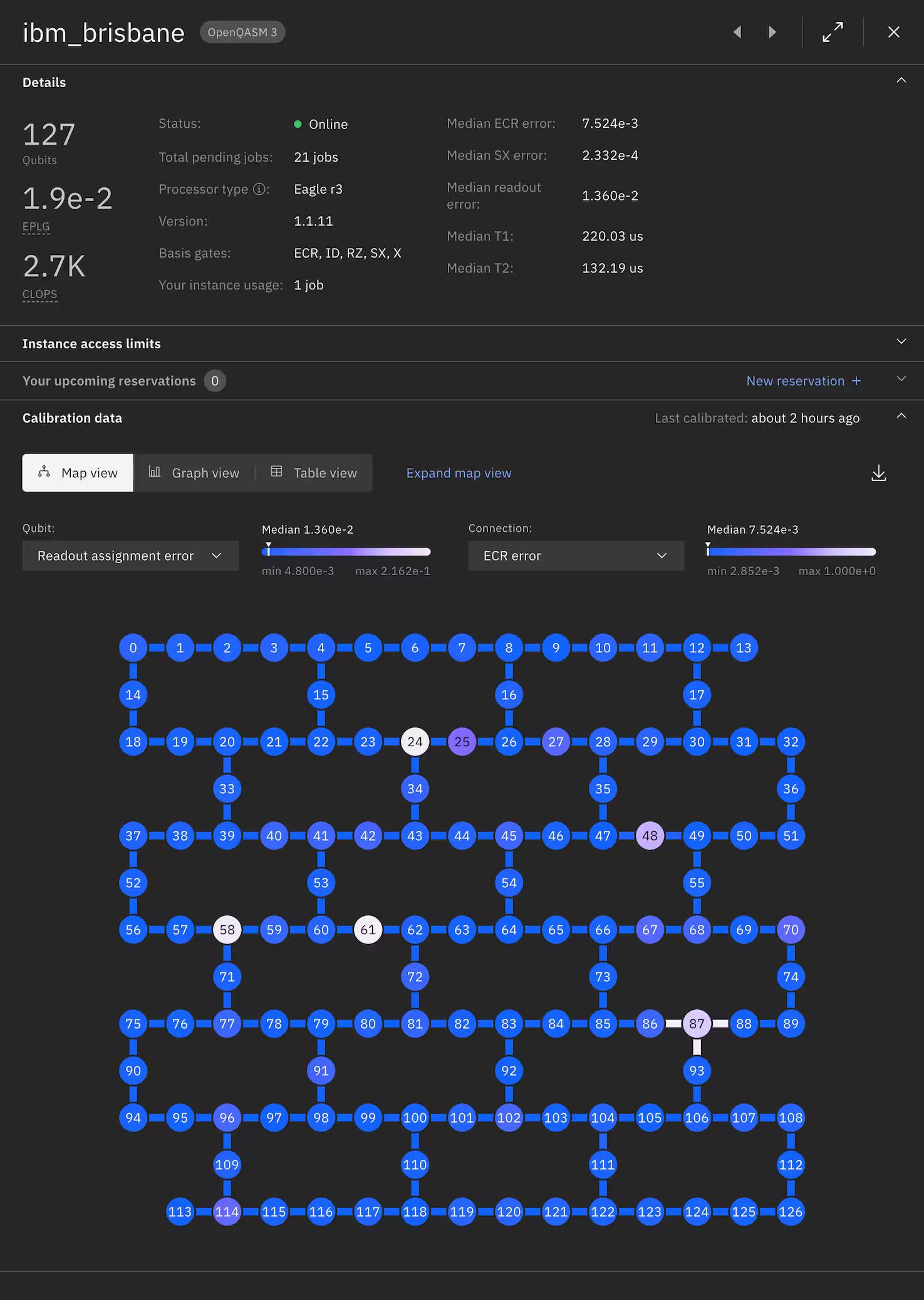The image size is (924, 1300).
Task: Collapse the Details section
Action: click(901, 81)
